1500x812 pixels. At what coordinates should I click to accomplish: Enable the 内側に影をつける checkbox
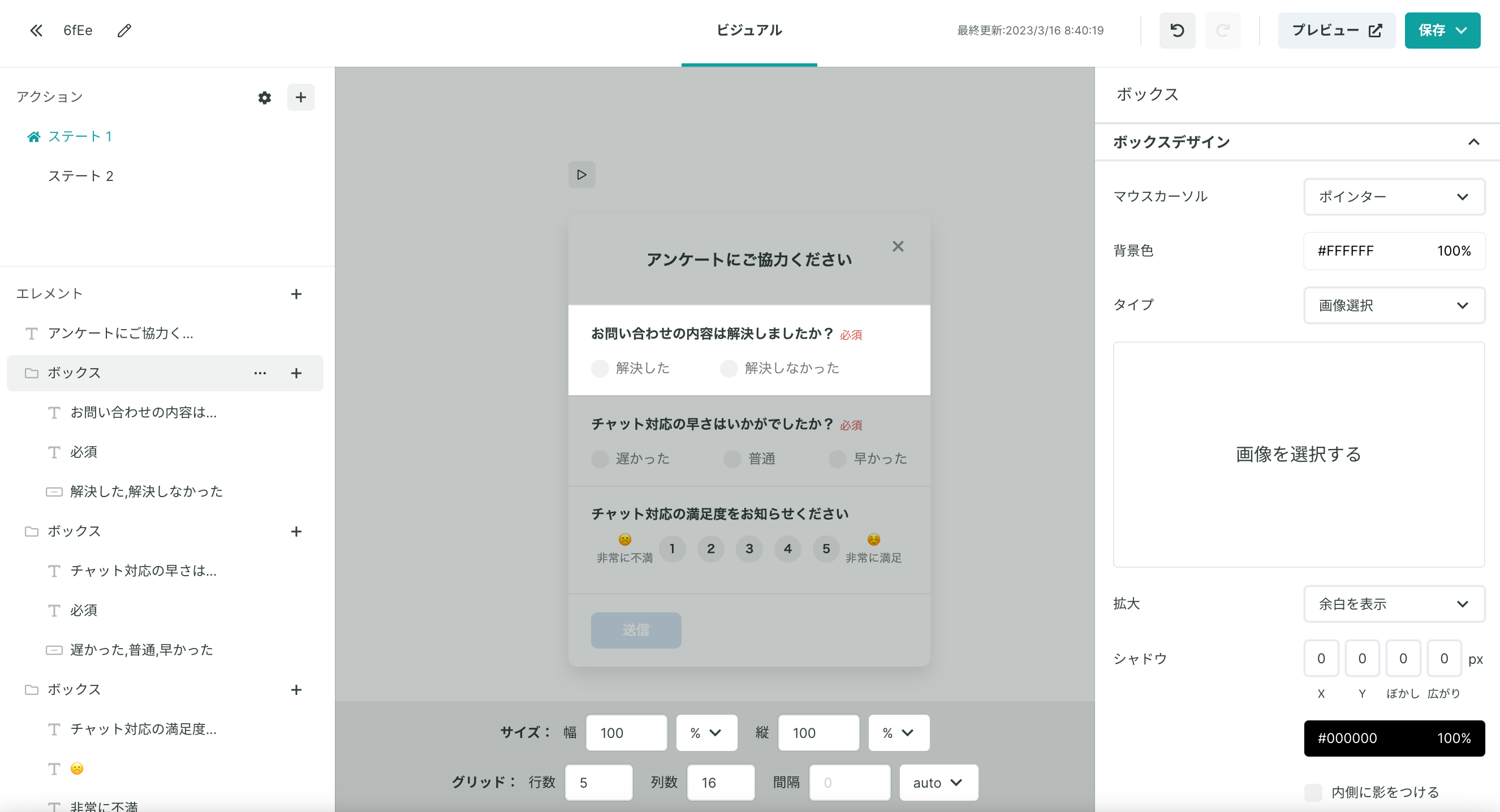coord(1313,792)
